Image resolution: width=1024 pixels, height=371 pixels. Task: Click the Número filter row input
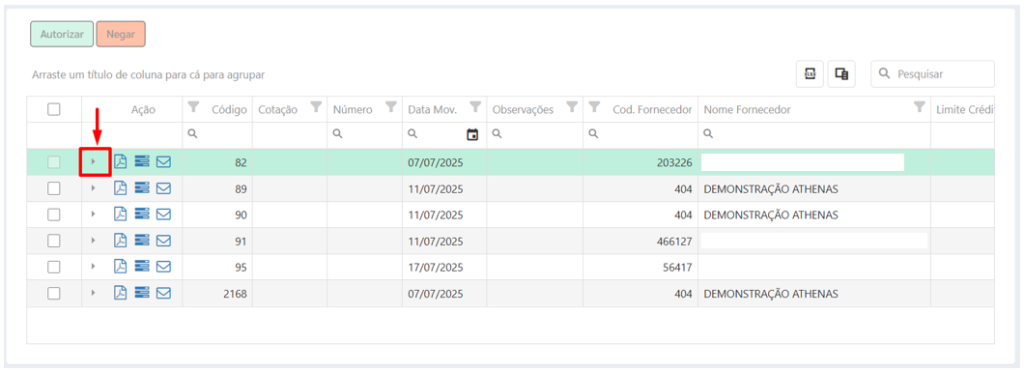[x=364, y=135]
